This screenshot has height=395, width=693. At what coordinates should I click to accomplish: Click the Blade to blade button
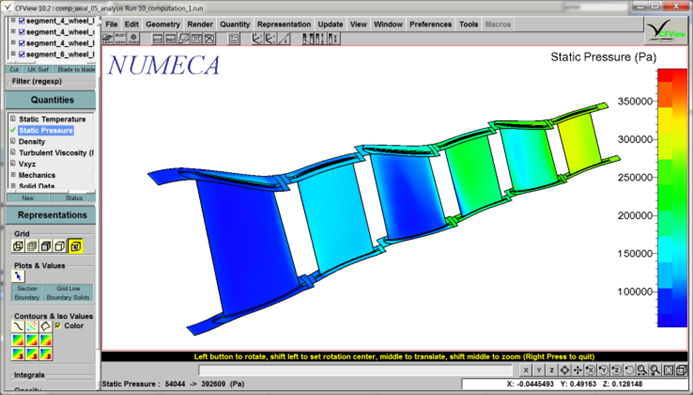click(x=76, y=69)
